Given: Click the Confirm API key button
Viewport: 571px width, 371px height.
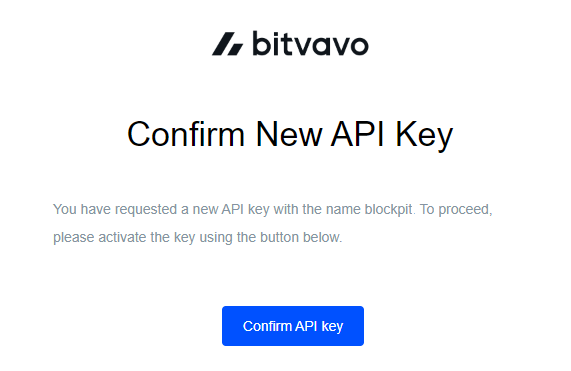Looking at the screenshot, I should coord(293,326).
